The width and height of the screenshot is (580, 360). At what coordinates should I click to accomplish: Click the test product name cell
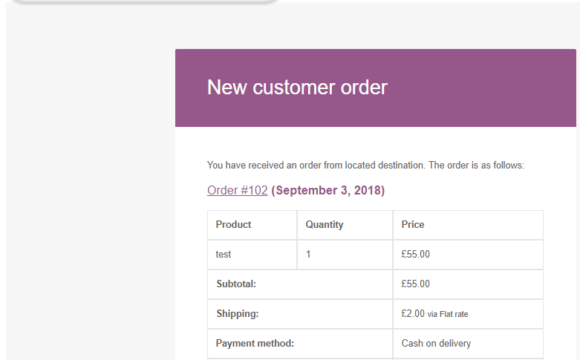252,254
